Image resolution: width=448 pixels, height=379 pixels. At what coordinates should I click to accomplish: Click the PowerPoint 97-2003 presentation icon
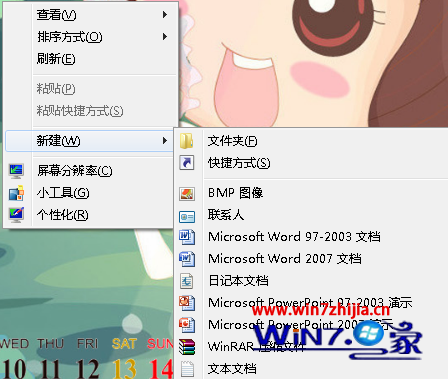point(187,303)
